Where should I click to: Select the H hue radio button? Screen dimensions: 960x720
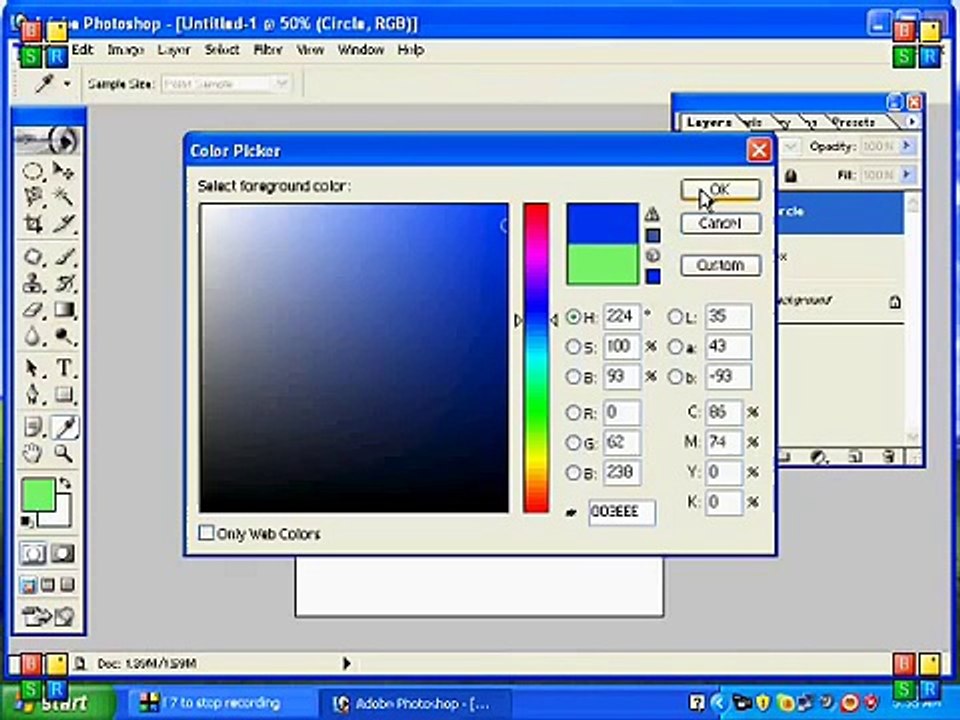point(573,317)
